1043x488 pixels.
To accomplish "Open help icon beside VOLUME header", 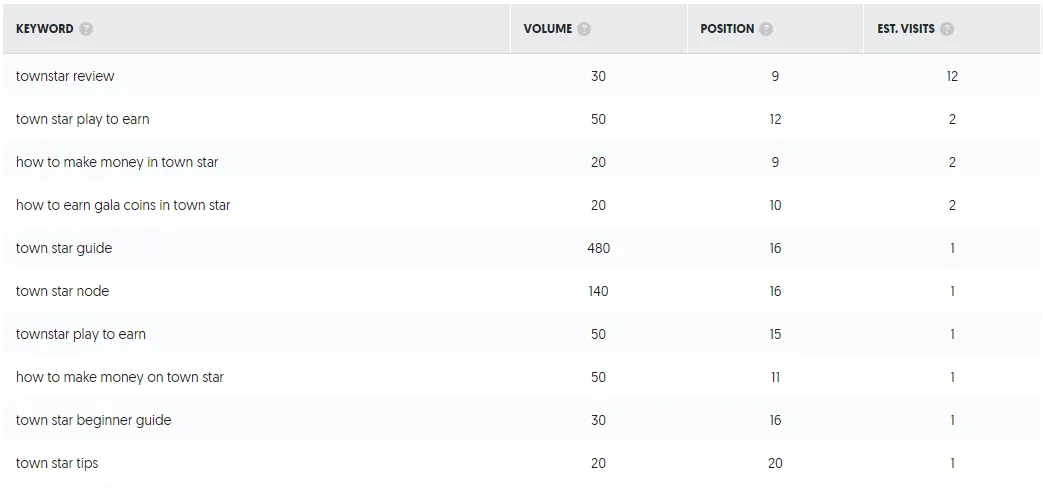I will click(x=584, y=29).
